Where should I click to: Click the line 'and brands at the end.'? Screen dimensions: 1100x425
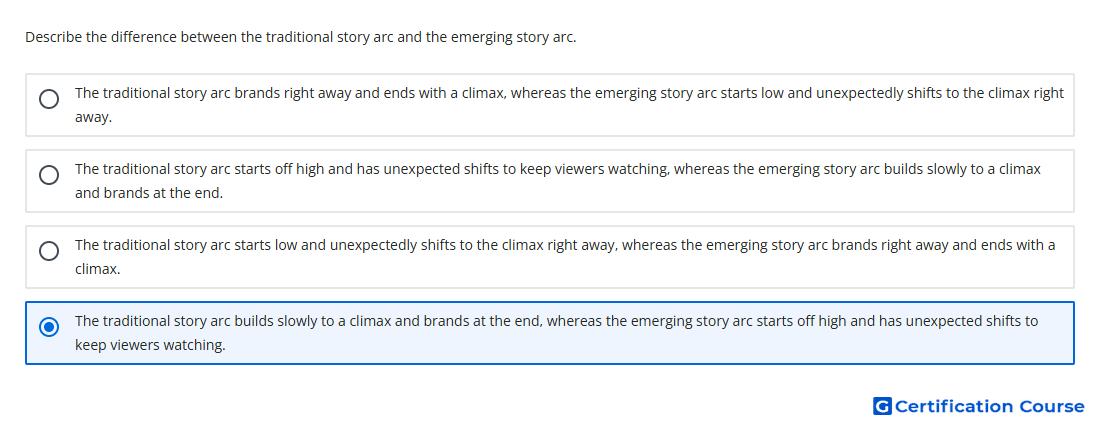pyautogui.click(x=149, y=193)
